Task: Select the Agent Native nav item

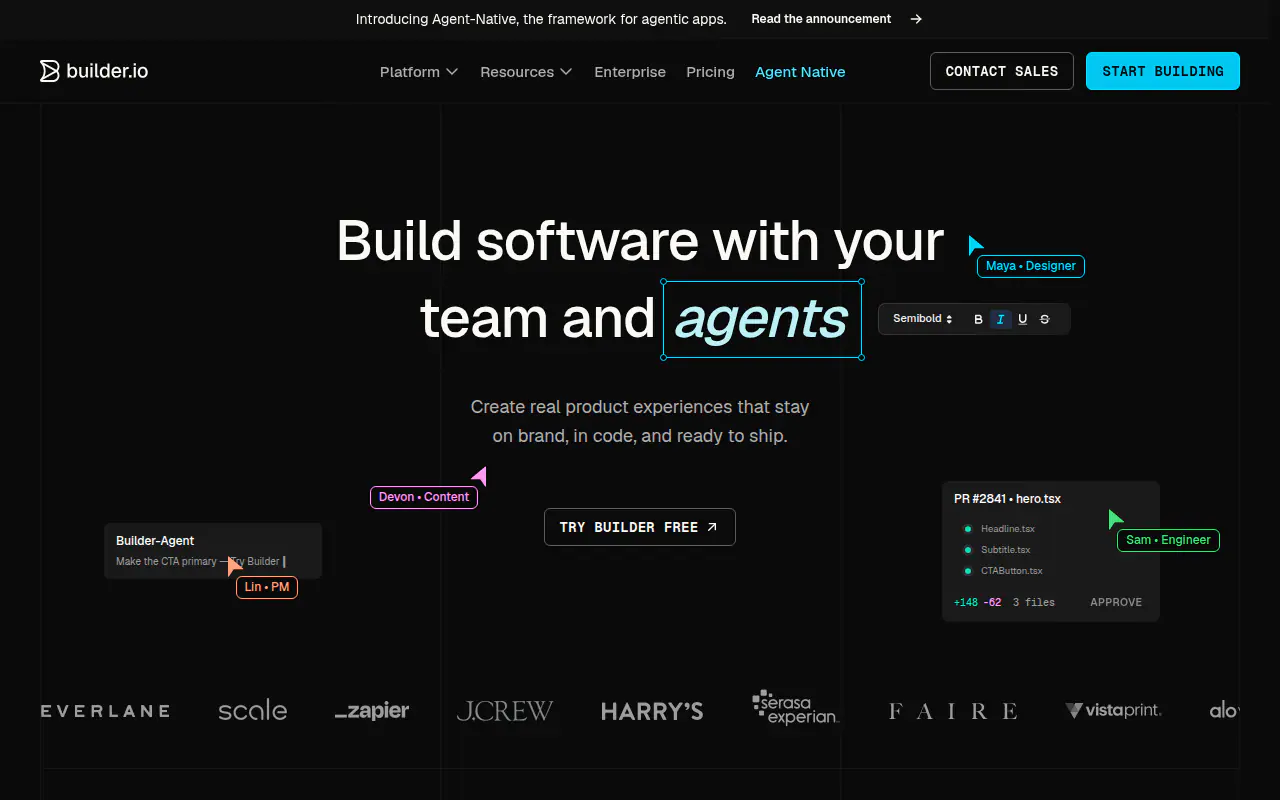Action: pyautogui.click(x=800, y=72)
